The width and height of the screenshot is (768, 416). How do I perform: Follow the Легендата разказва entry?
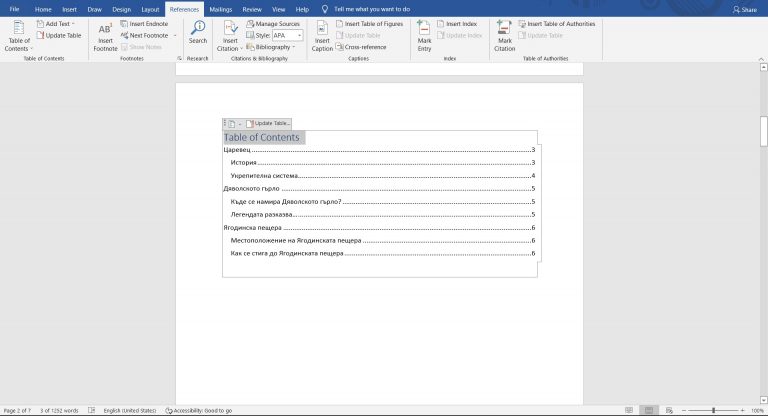pos(383,215)
